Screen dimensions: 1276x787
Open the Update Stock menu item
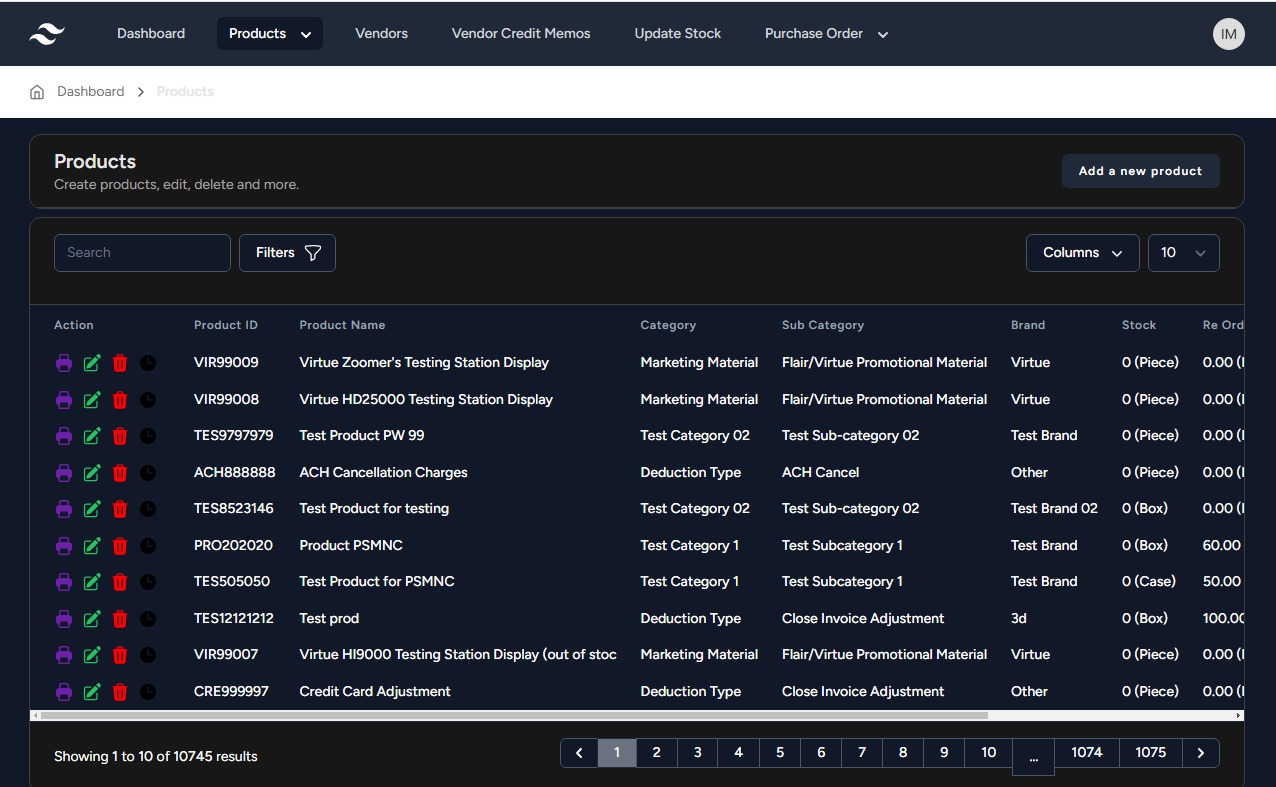[677, 34]
